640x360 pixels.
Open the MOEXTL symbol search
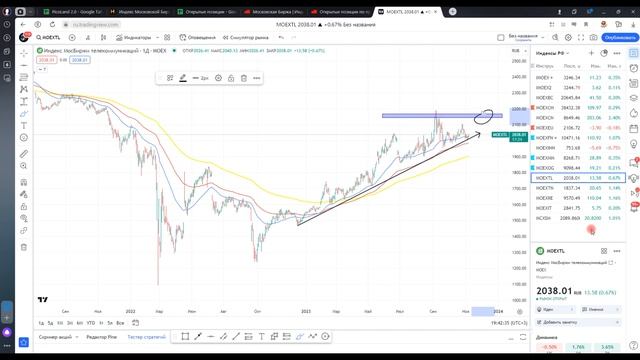(x=48, y=38)
